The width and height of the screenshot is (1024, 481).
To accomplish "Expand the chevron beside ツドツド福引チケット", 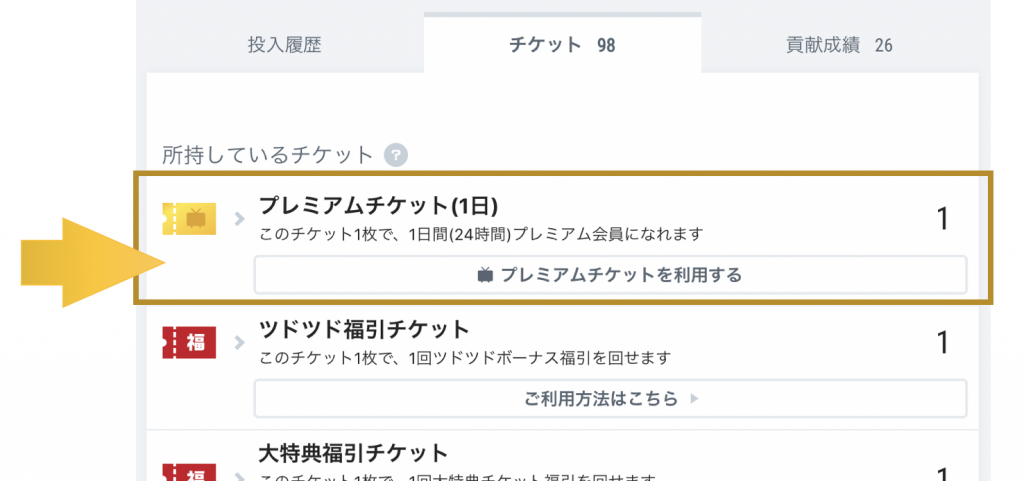I will click(239, 343).
